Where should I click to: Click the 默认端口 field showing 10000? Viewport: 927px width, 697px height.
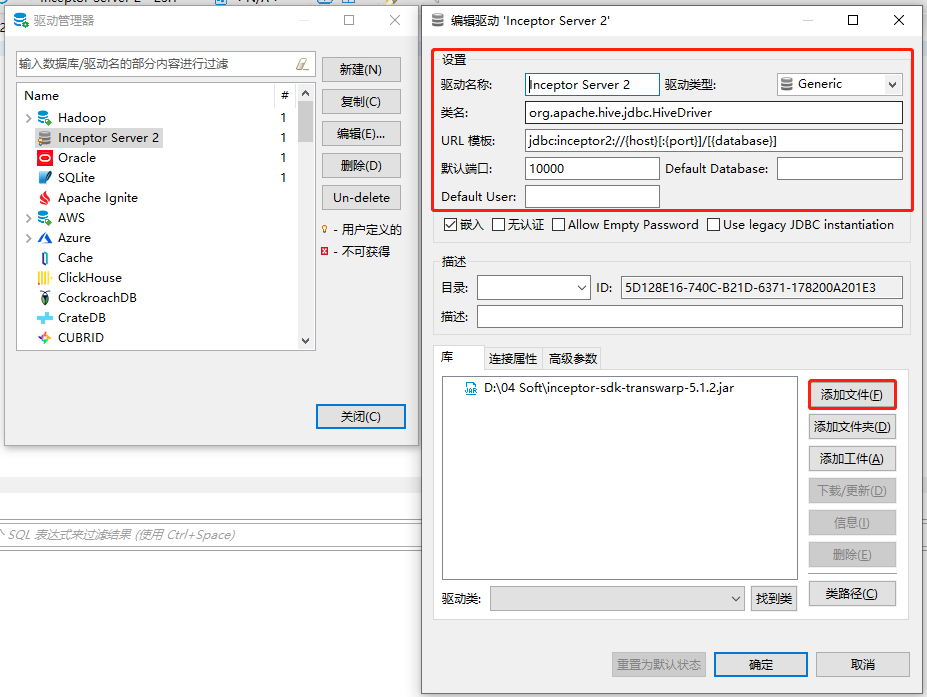pos(592,168)
